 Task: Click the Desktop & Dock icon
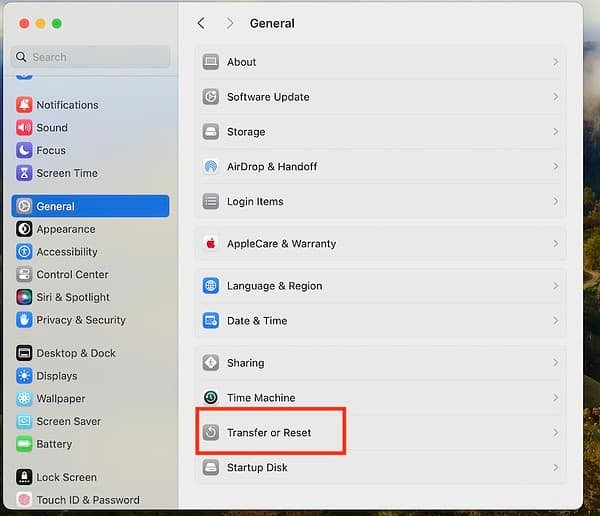(24, 353)
